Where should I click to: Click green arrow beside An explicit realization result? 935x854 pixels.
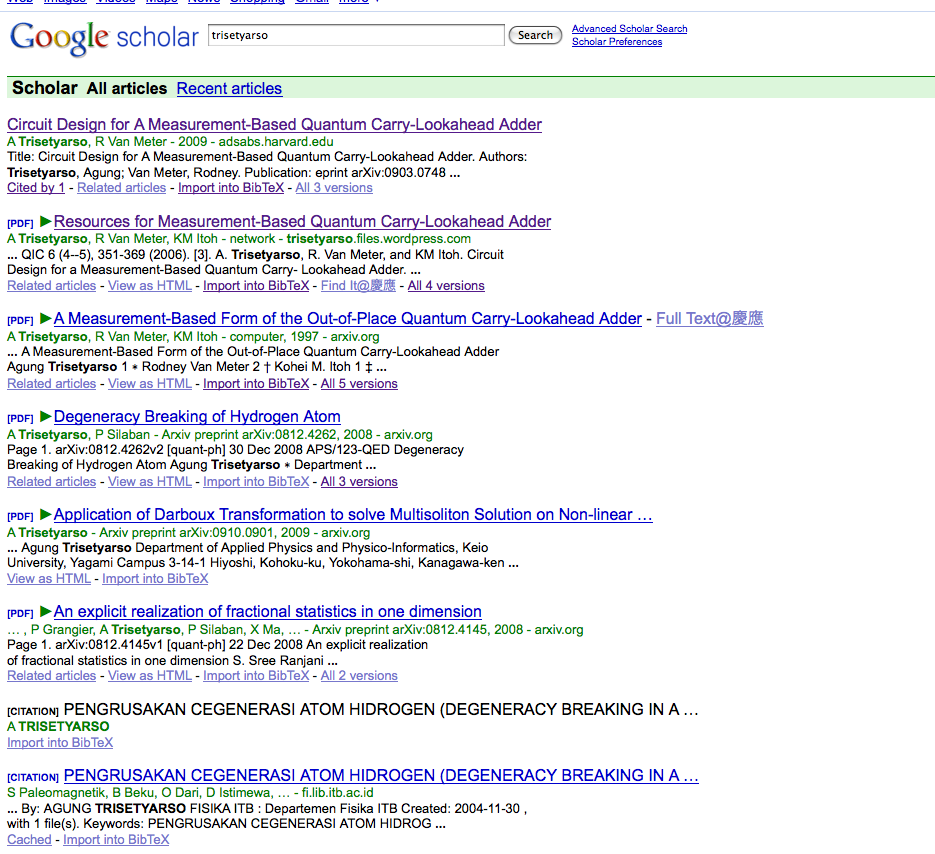46,611
